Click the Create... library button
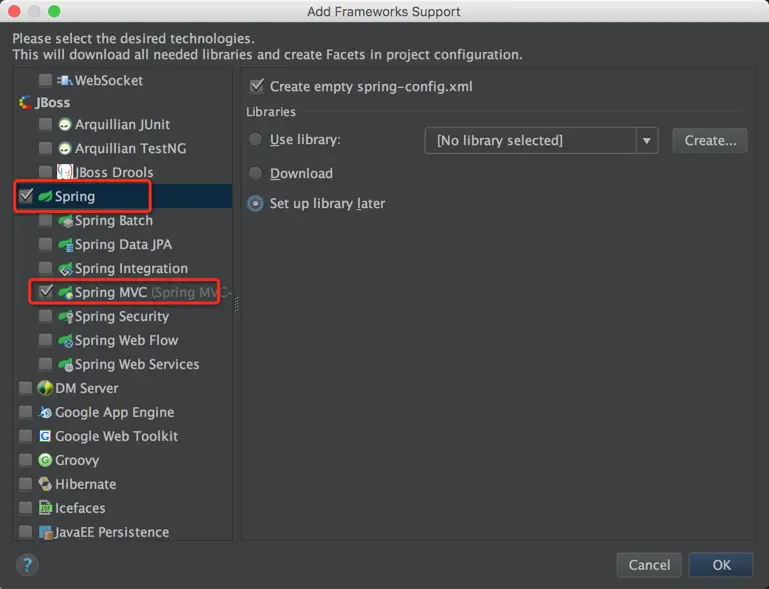Image resolution: width=769 pixels, height=589 pixels. pos(710,141)
